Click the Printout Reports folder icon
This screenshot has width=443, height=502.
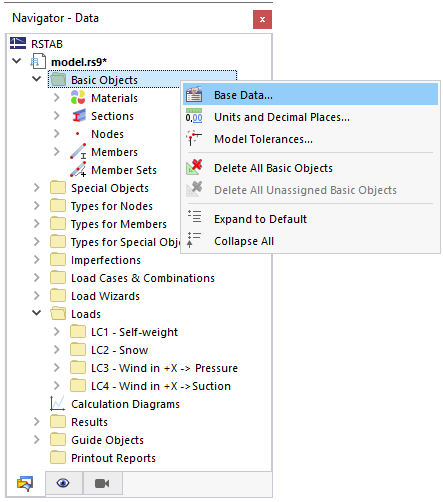coord(58,458)
